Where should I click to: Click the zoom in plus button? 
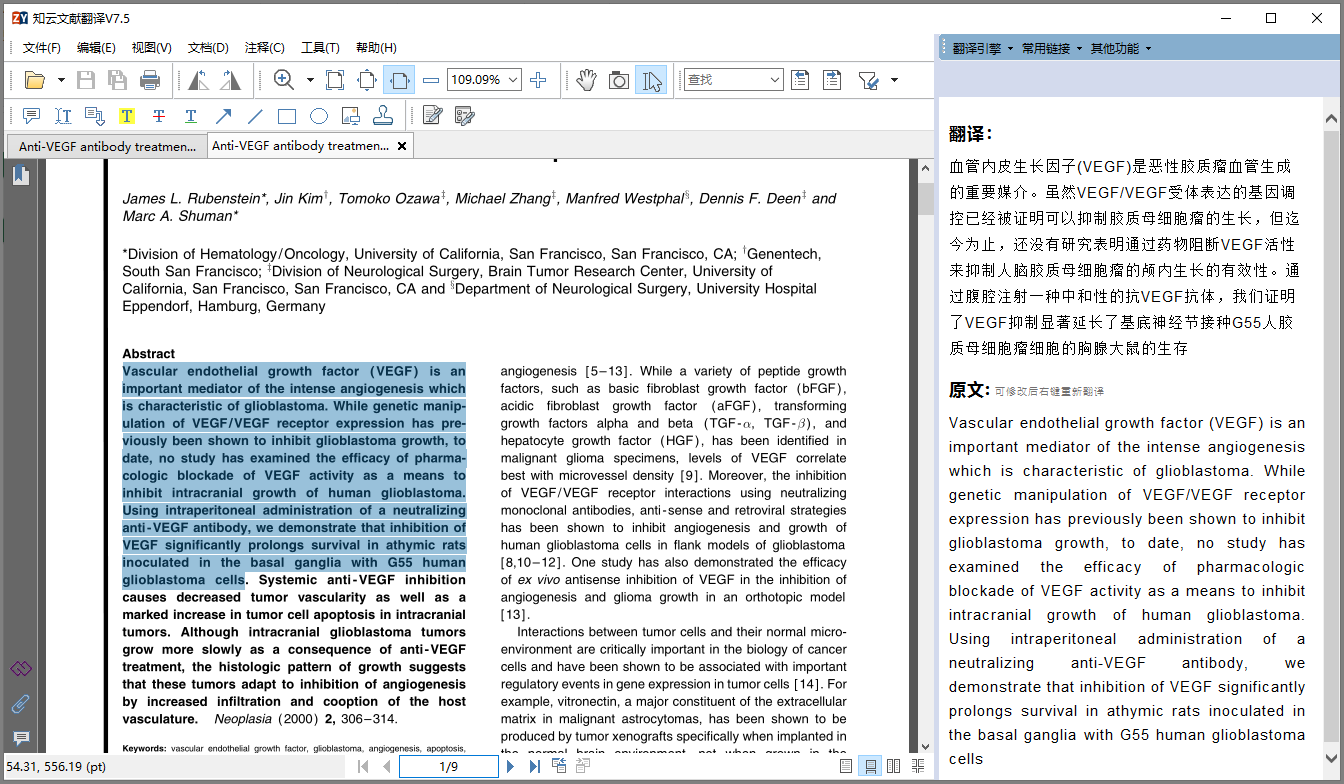tap(538, 80)
